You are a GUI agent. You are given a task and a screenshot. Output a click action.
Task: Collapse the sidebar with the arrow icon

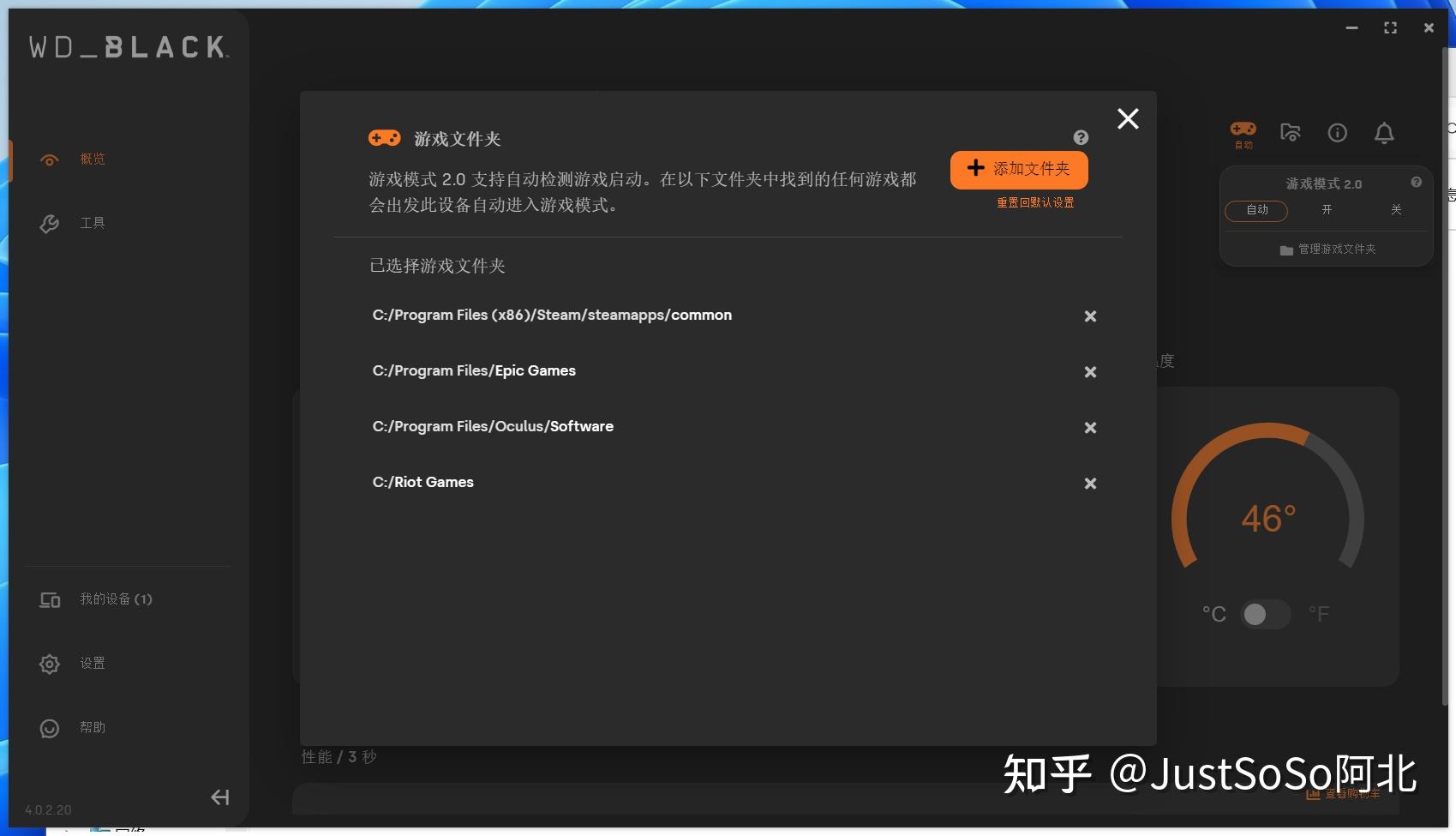220,797
